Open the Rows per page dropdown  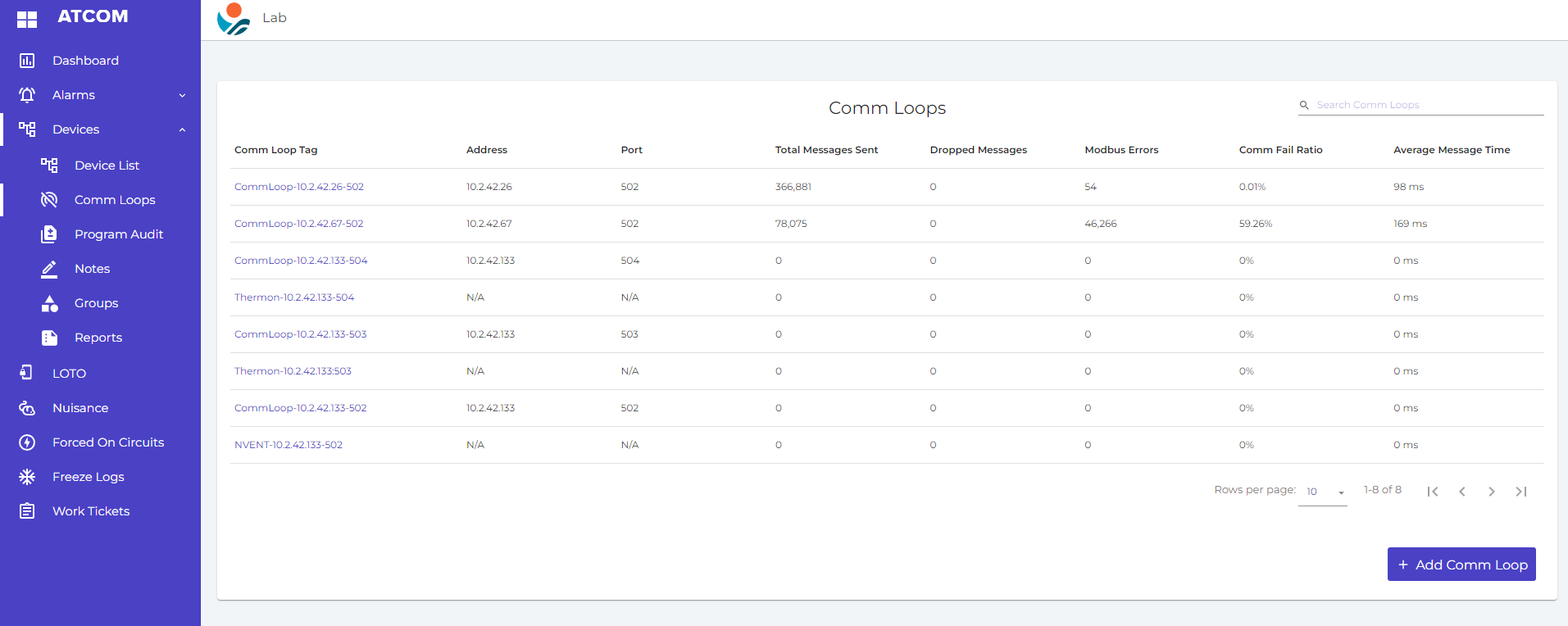point(1323,492)
